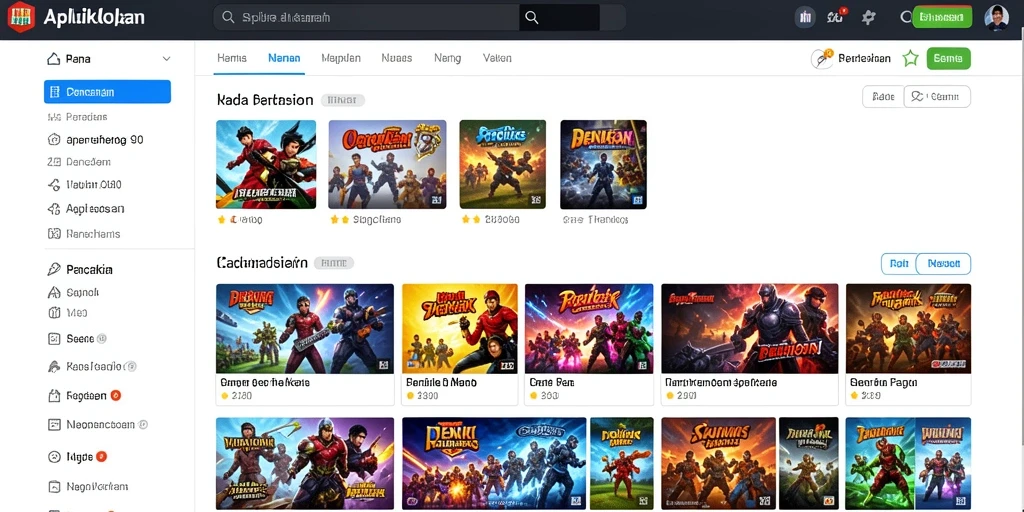This screenshot has height=512, width=1024.
Task: Open the 'Geortin Pagm' game card
Action: tap(908, 345)
